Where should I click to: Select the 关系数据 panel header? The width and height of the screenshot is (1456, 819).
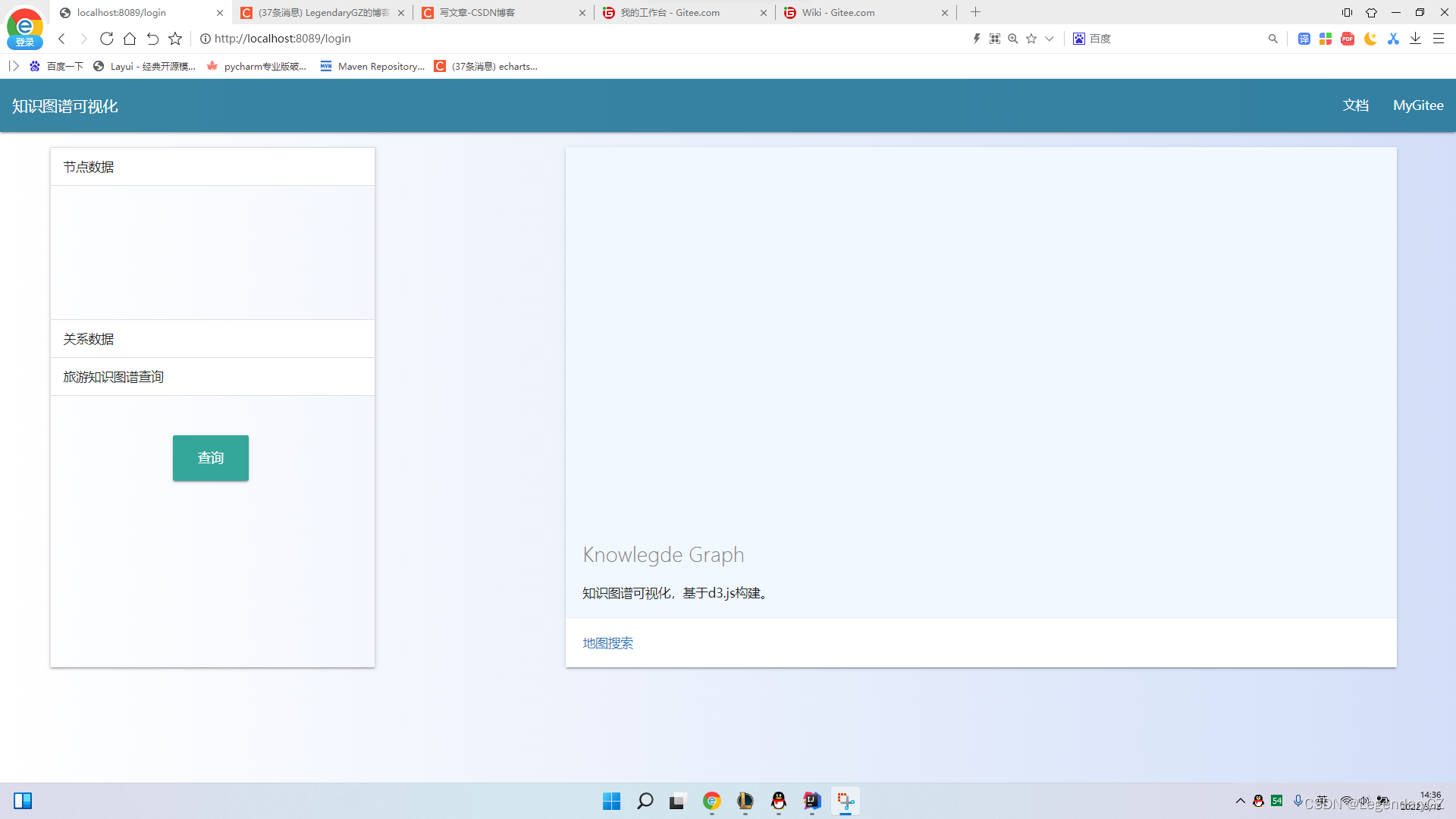(x=212, y=339)
